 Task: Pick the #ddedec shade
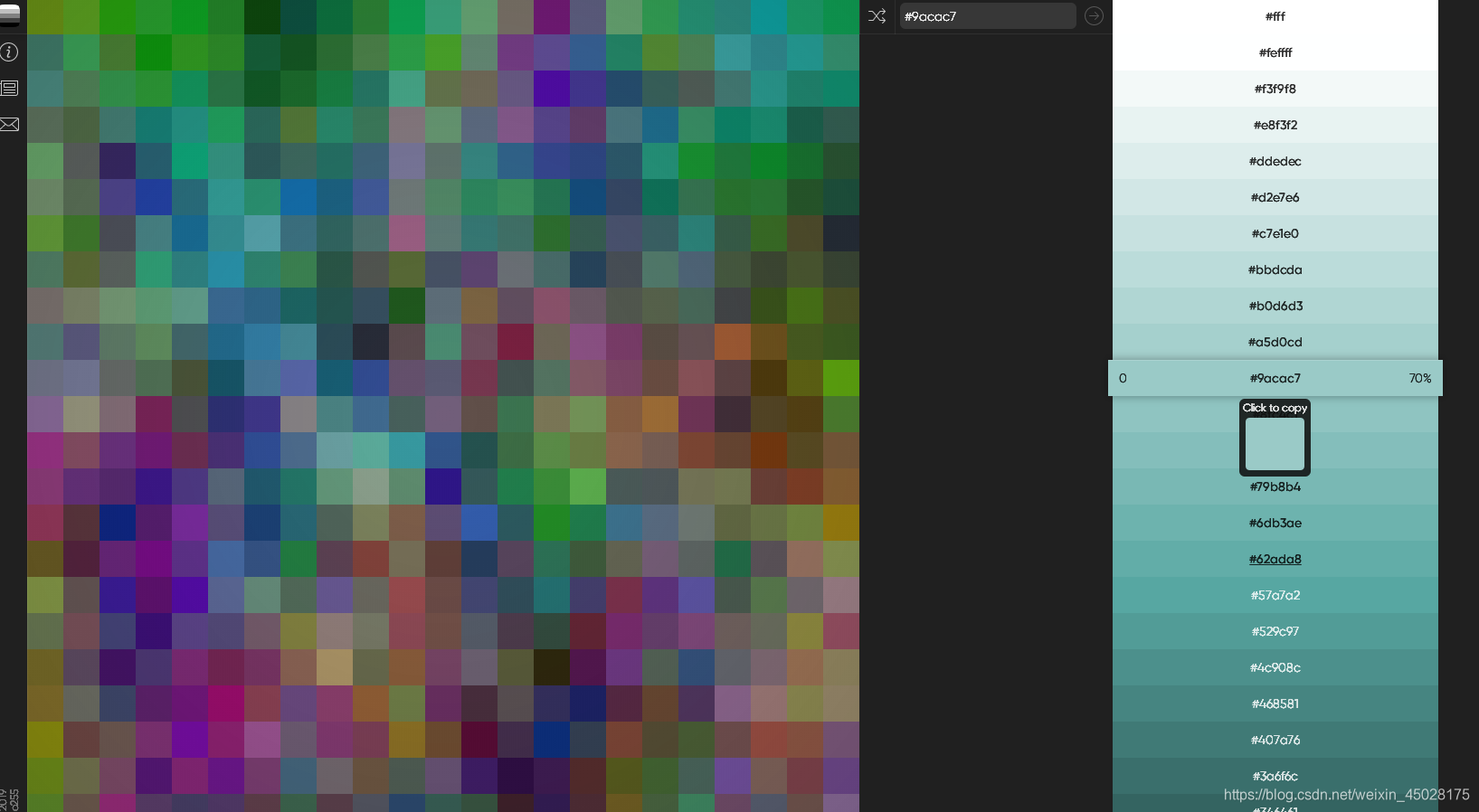[1275, 161]
